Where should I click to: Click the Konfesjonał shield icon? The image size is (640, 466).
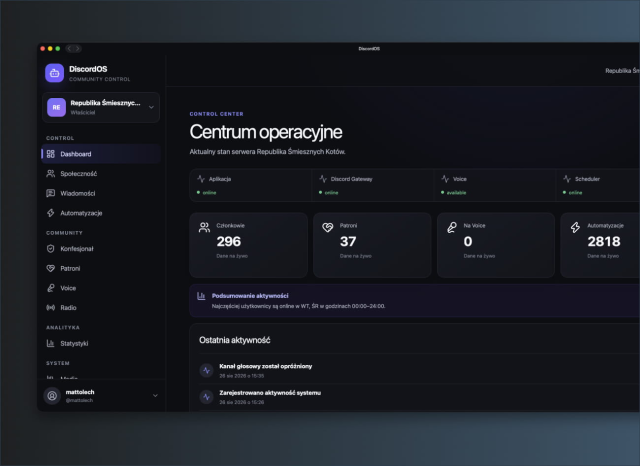coord(51,249)
